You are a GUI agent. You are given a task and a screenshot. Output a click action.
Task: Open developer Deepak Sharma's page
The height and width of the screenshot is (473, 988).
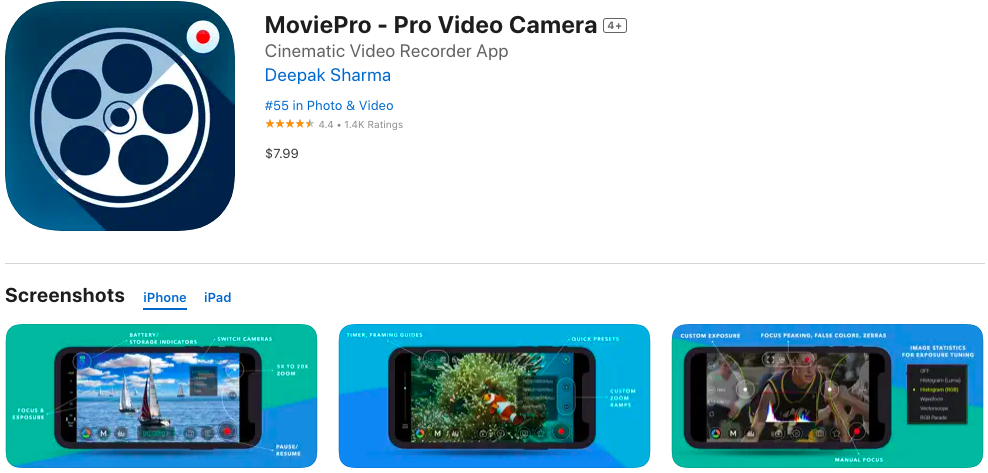pos(328,75)
